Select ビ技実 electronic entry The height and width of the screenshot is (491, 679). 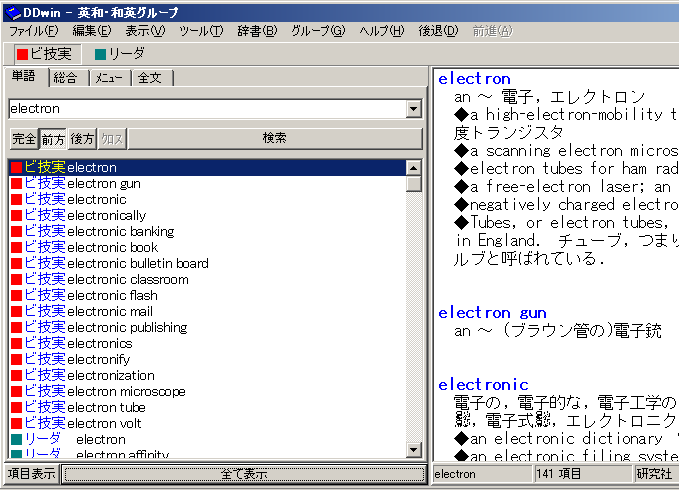[x=207, y=200]
